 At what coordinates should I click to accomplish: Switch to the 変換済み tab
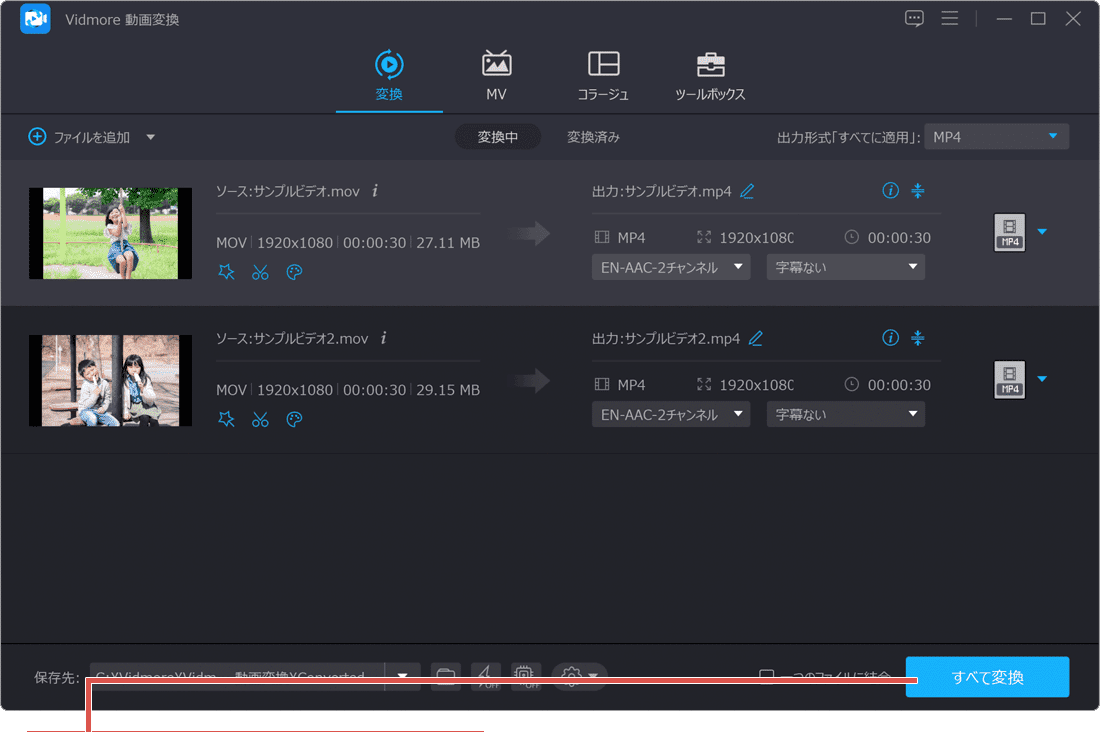click(592, 137)
